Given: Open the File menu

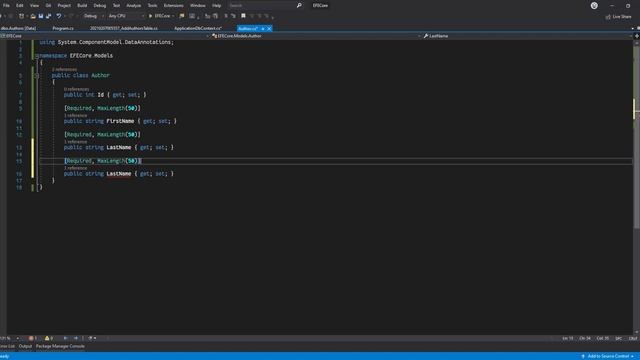Looking at the screenshot, I should coord(6,6).
